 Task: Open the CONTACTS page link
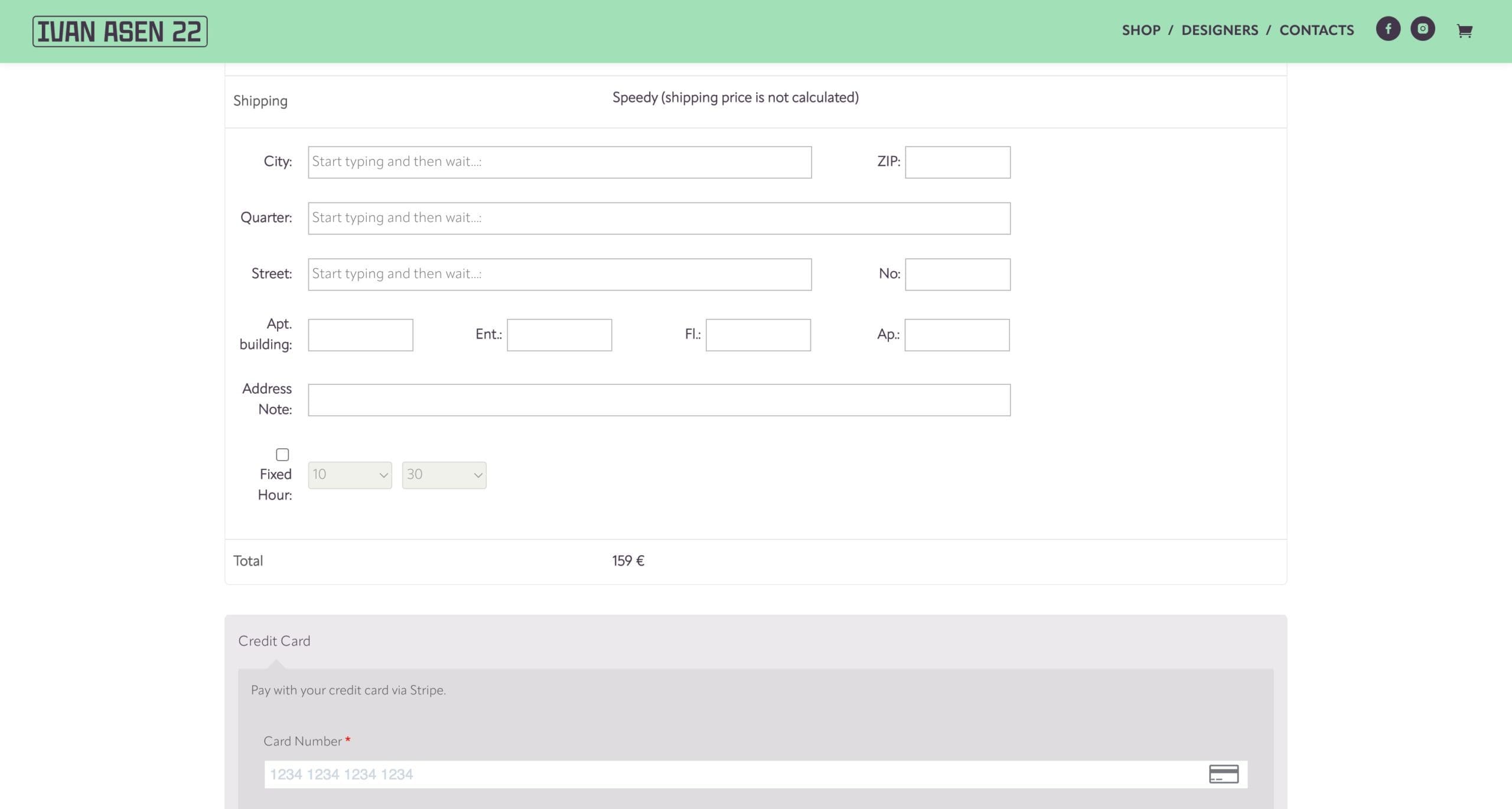[1316, 30]
